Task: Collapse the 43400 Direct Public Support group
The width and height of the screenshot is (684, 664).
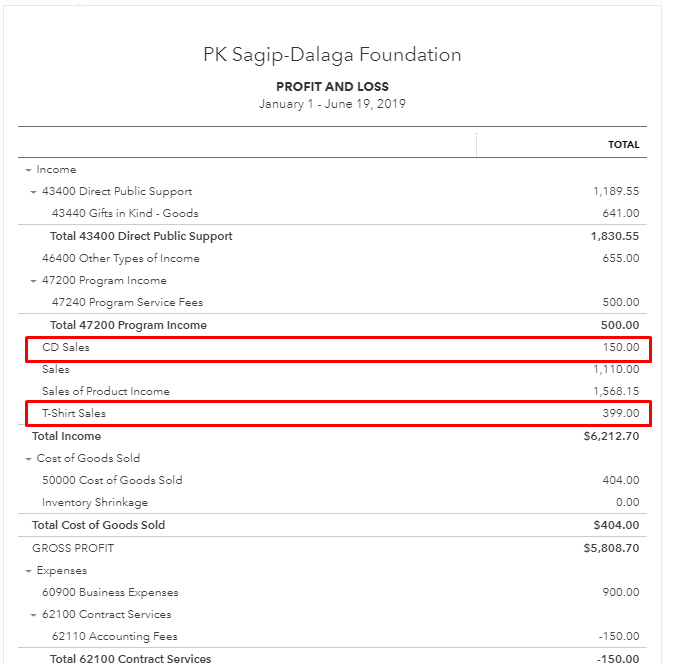Action: (x=34, y=192)
